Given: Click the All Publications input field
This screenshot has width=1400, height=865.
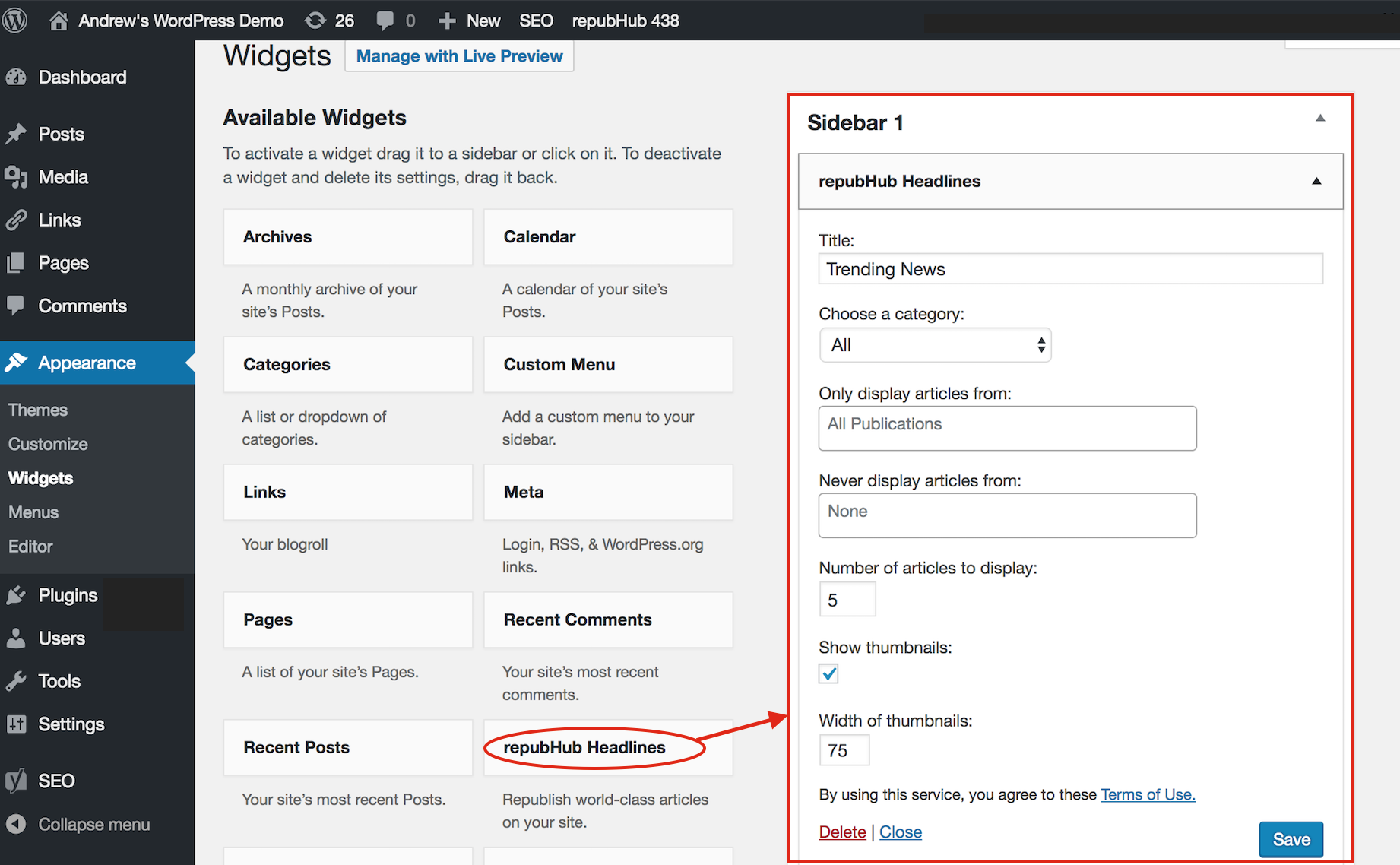Looking at the screenshot, I should (1007, 428).
